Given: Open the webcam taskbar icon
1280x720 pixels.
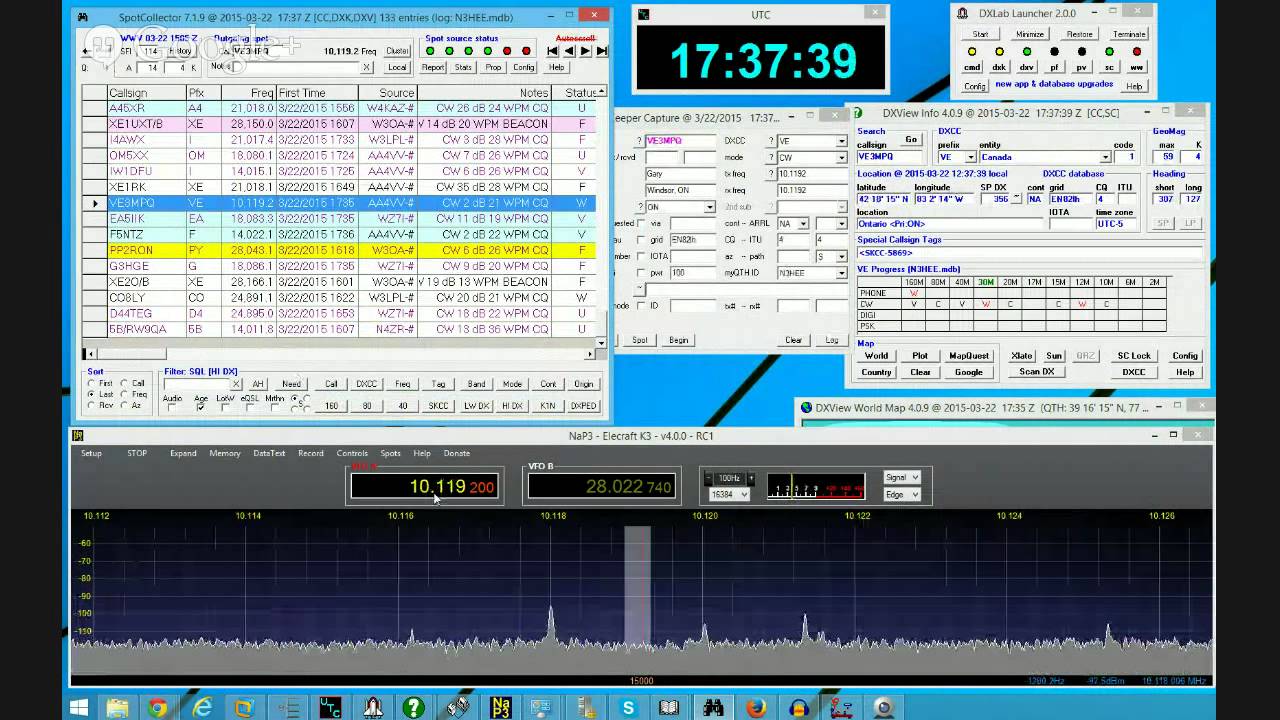Looking at the screenshot, I should click(884, 708).
